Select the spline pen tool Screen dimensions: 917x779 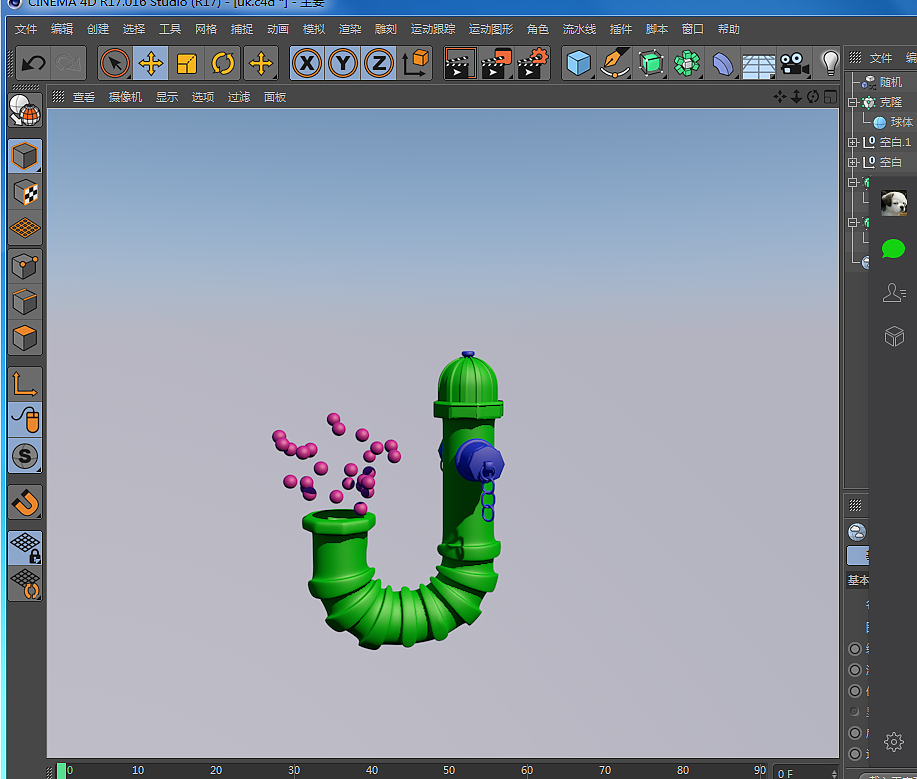coord(615,63)
